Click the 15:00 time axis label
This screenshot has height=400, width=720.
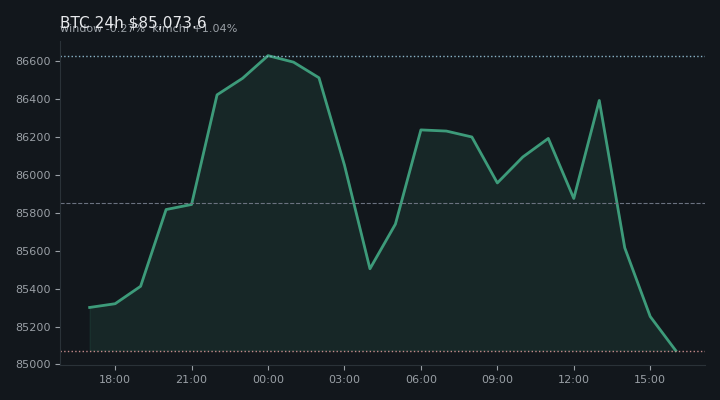pyautogui.click(x=650, y=379)
